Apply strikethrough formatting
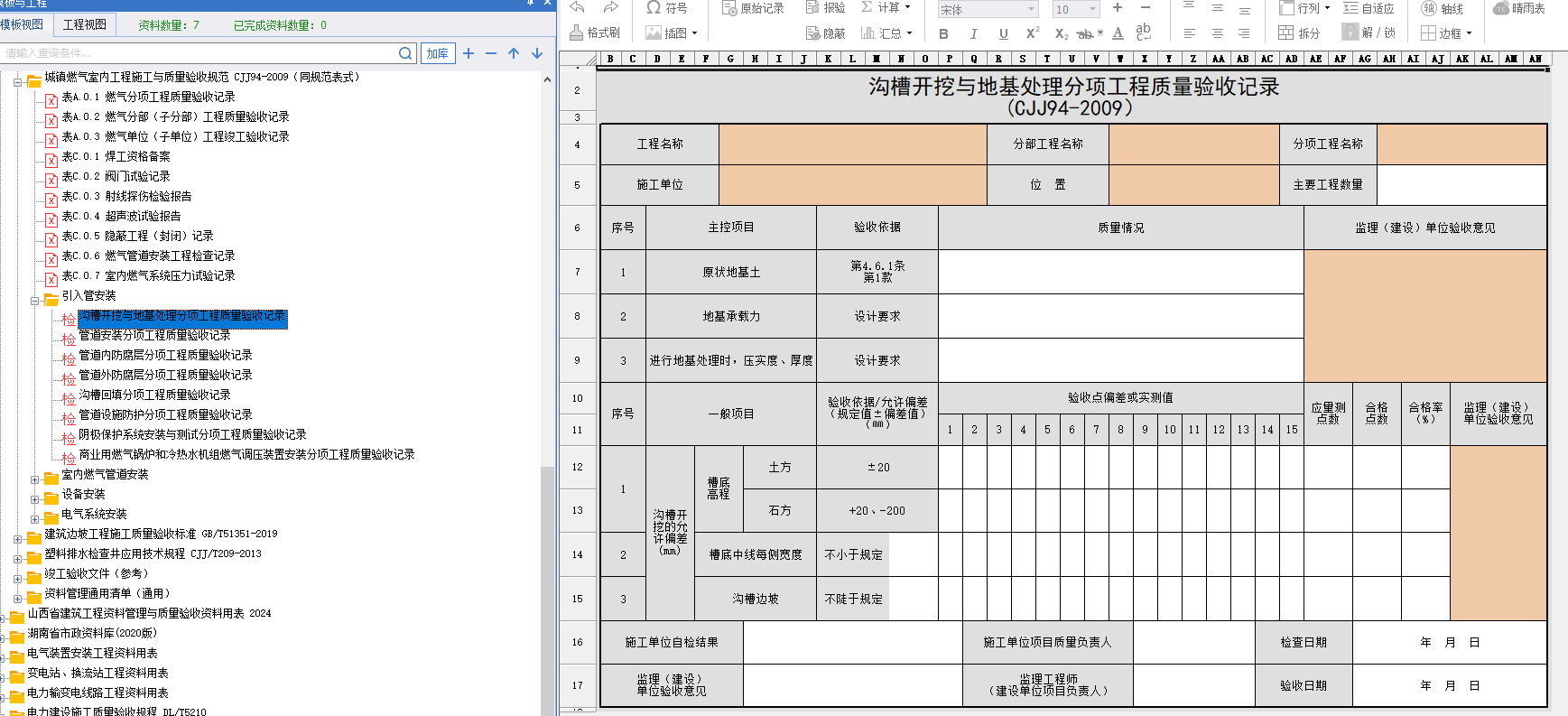The height and width of the screenshot is (716, 1568). (x=1086, y=33)
